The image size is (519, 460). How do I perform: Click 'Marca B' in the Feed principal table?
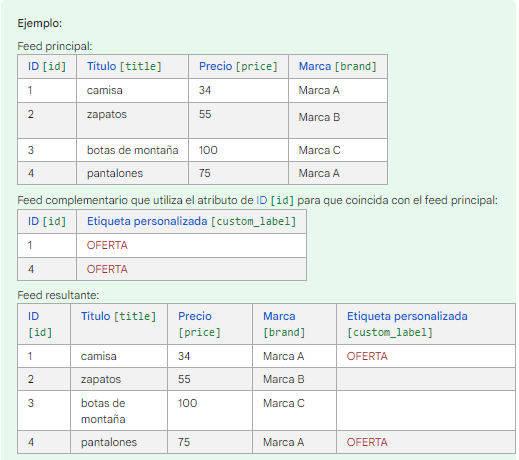click(x=319, y=117)
